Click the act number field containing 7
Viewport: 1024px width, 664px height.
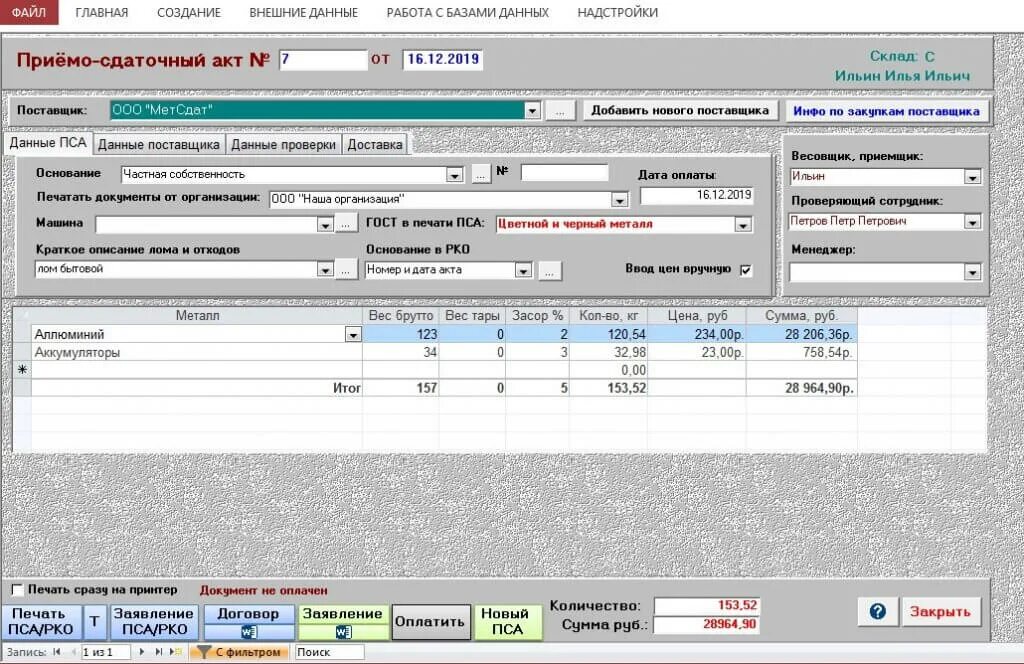tap(323, 59)
